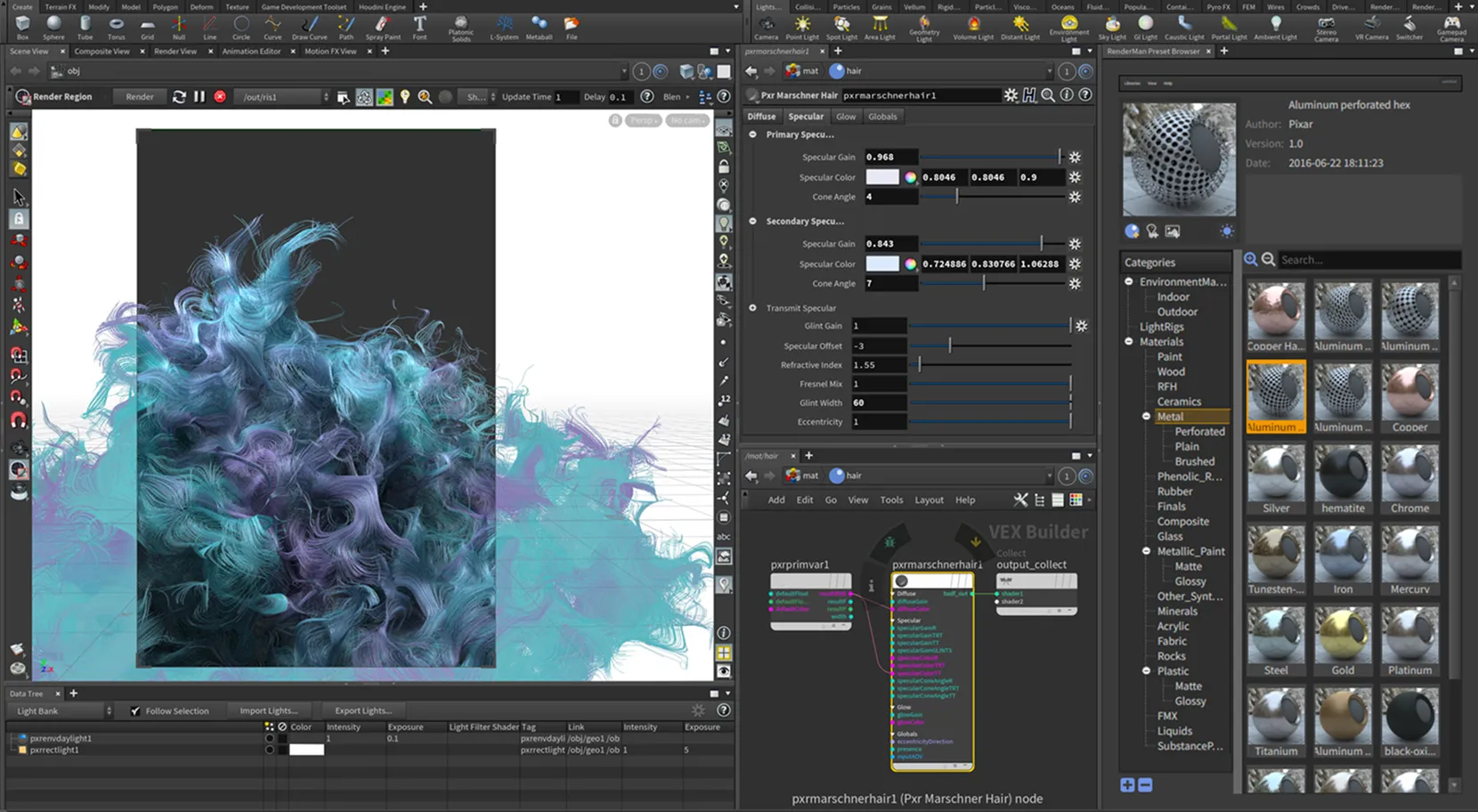
Task: Click the Metaball shelf tool
Action: [x=537, y=24]
